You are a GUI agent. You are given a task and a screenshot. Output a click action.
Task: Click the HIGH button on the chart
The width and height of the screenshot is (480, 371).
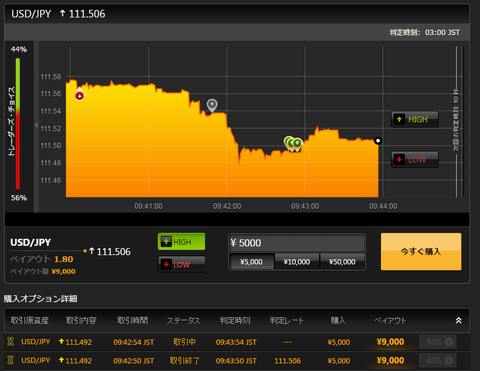(x=415, y=119)
